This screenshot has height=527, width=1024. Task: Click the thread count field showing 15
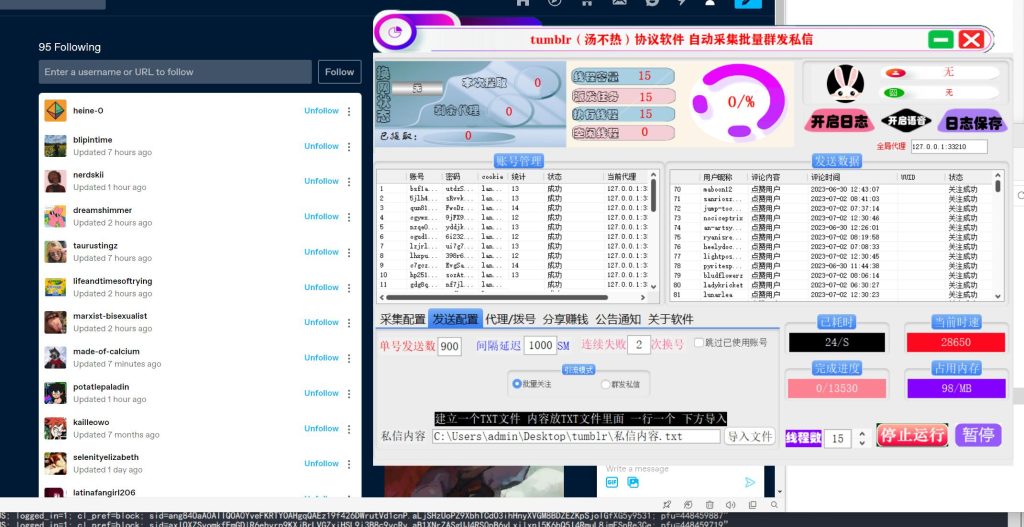pyautogui.click(x=840, y=438)
